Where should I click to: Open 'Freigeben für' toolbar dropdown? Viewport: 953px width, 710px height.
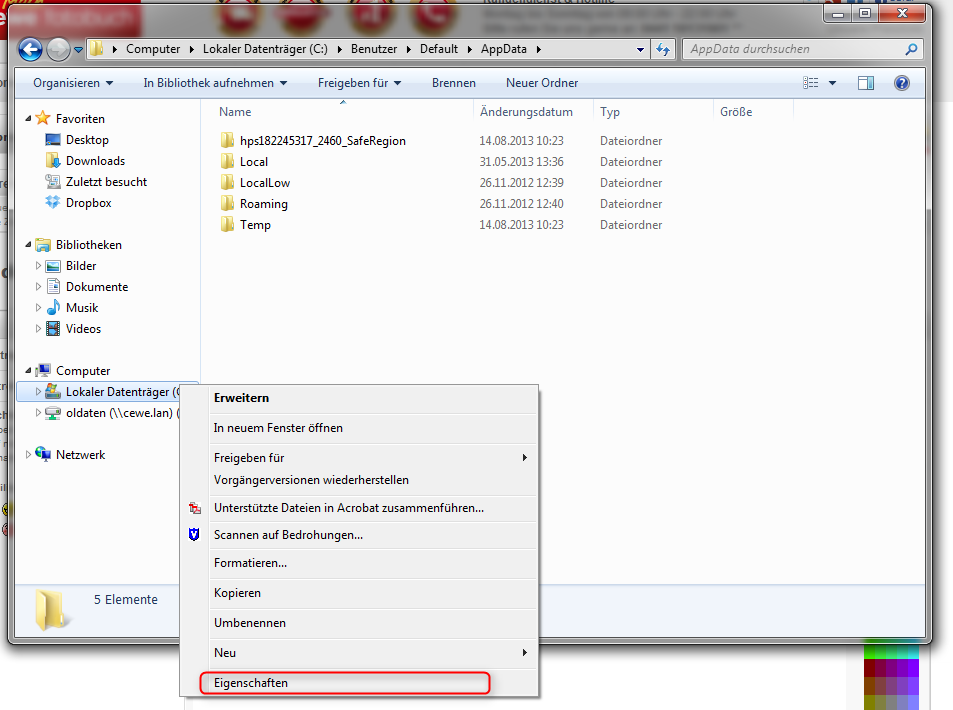[360, 83]
